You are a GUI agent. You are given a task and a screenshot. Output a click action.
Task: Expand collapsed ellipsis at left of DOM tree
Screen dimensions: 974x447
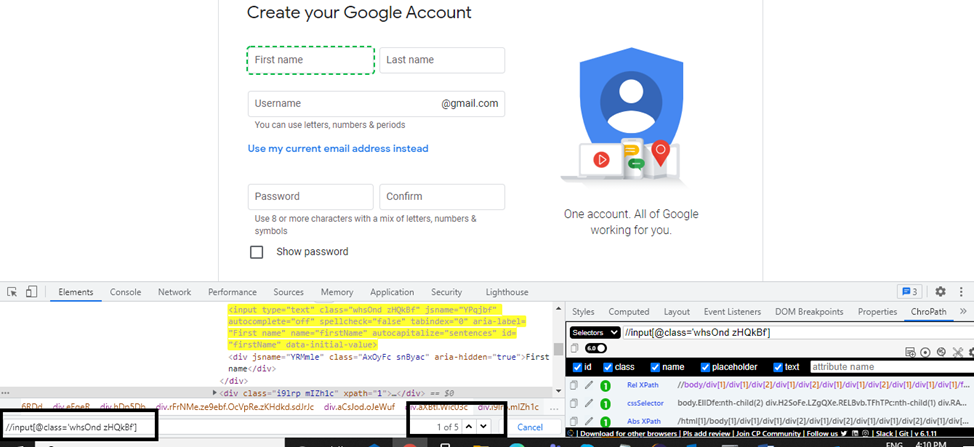5,393
